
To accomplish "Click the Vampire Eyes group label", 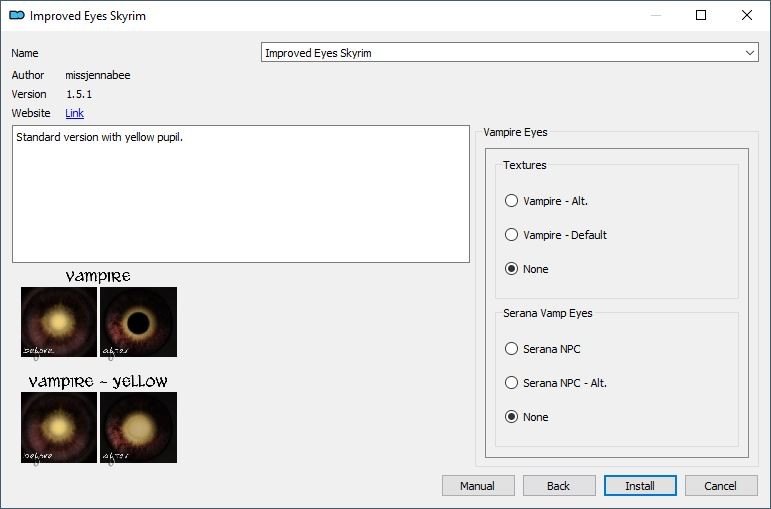I will (515, 132).
